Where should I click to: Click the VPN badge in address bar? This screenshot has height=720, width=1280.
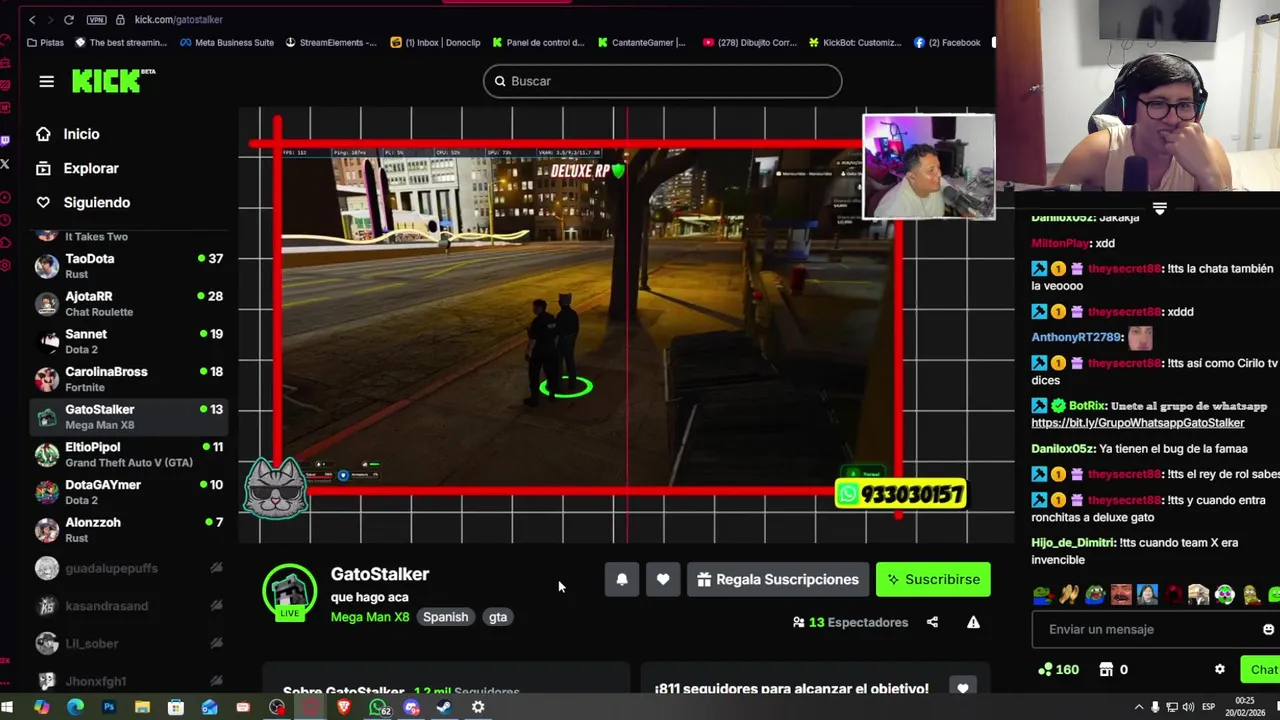[96, 19]
